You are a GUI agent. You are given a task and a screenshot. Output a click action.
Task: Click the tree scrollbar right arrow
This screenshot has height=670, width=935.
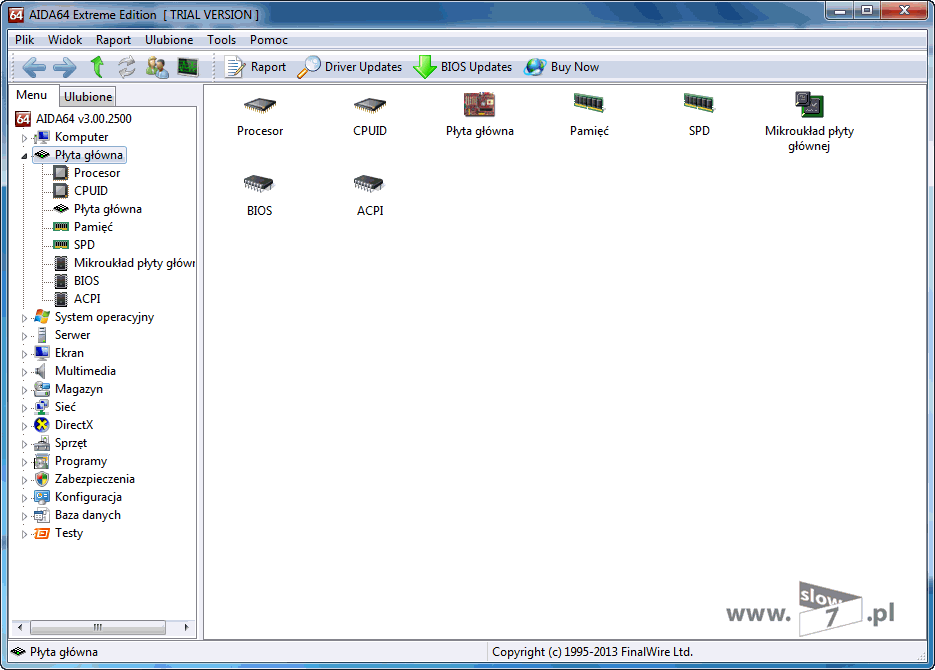[x=187, y=627]
